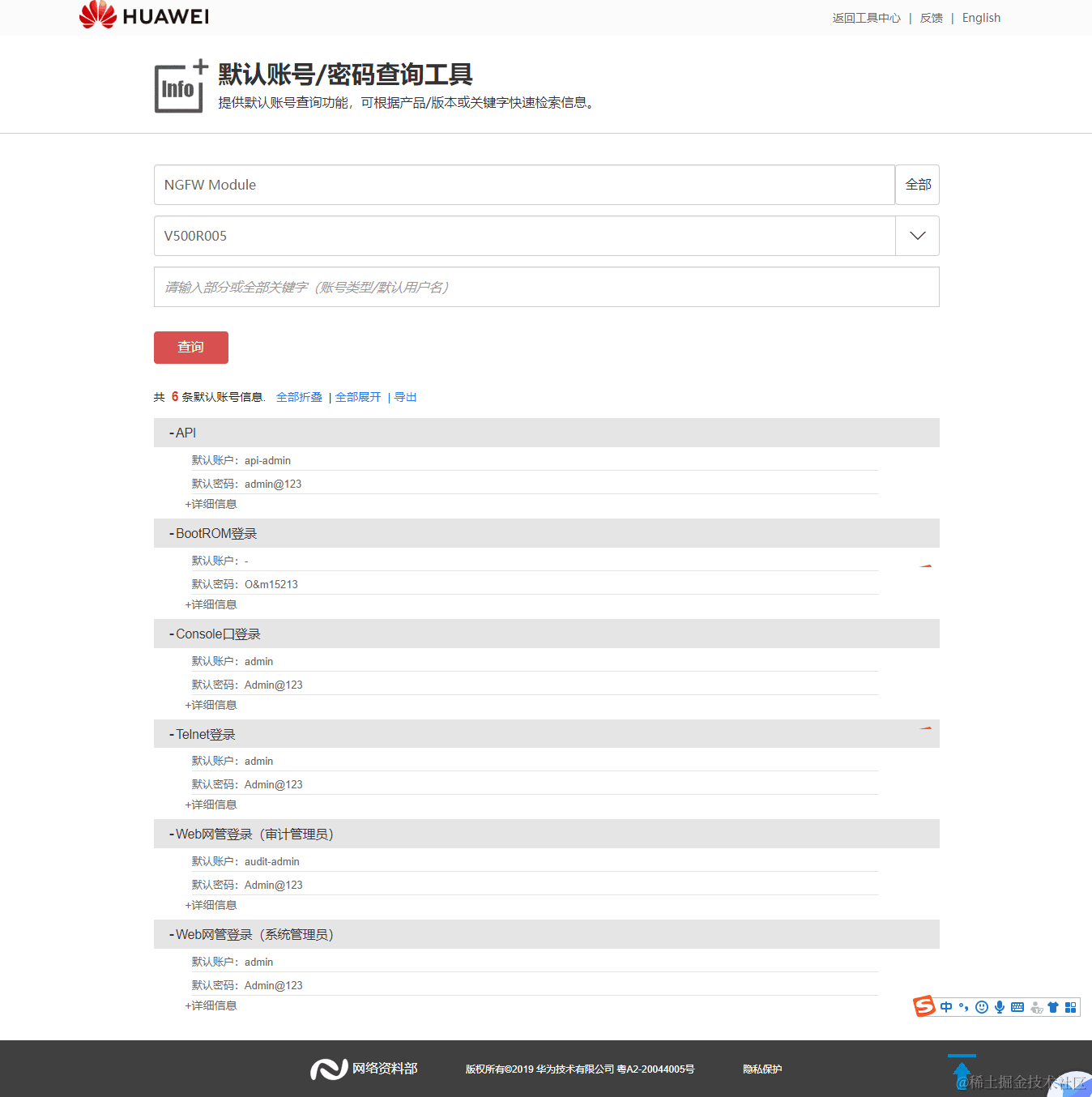Collapse the BootROM登录 section

[547, 533]
